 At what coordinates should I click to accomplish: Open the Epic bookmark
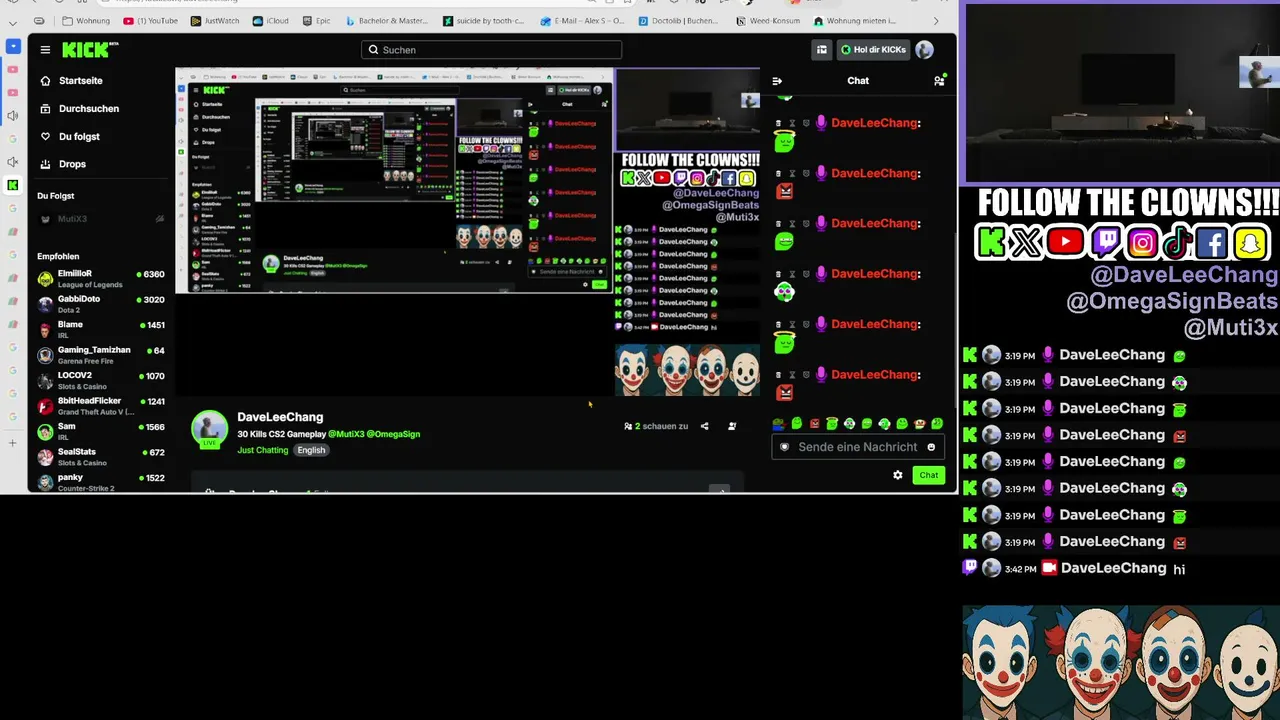[316, 21]
